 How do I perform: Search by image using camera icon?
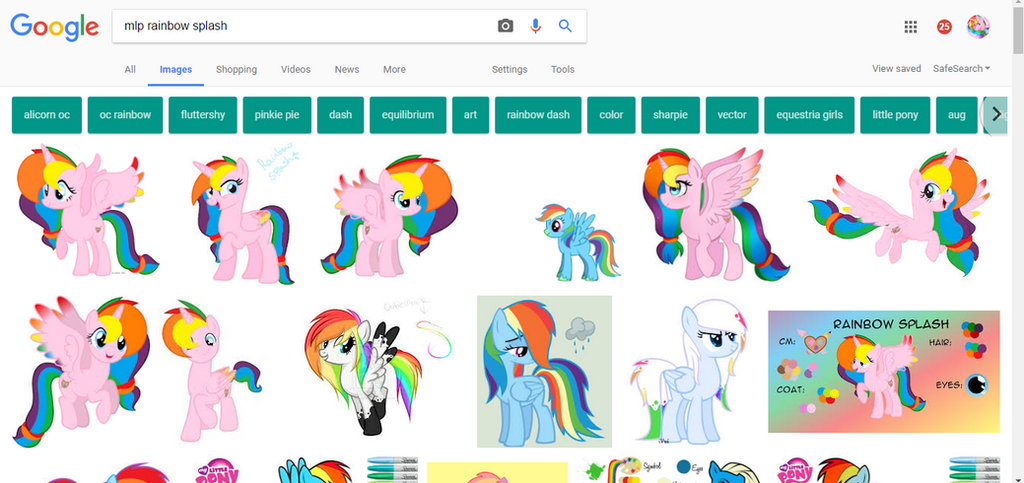pyautogui.click(x=505, y=26)
